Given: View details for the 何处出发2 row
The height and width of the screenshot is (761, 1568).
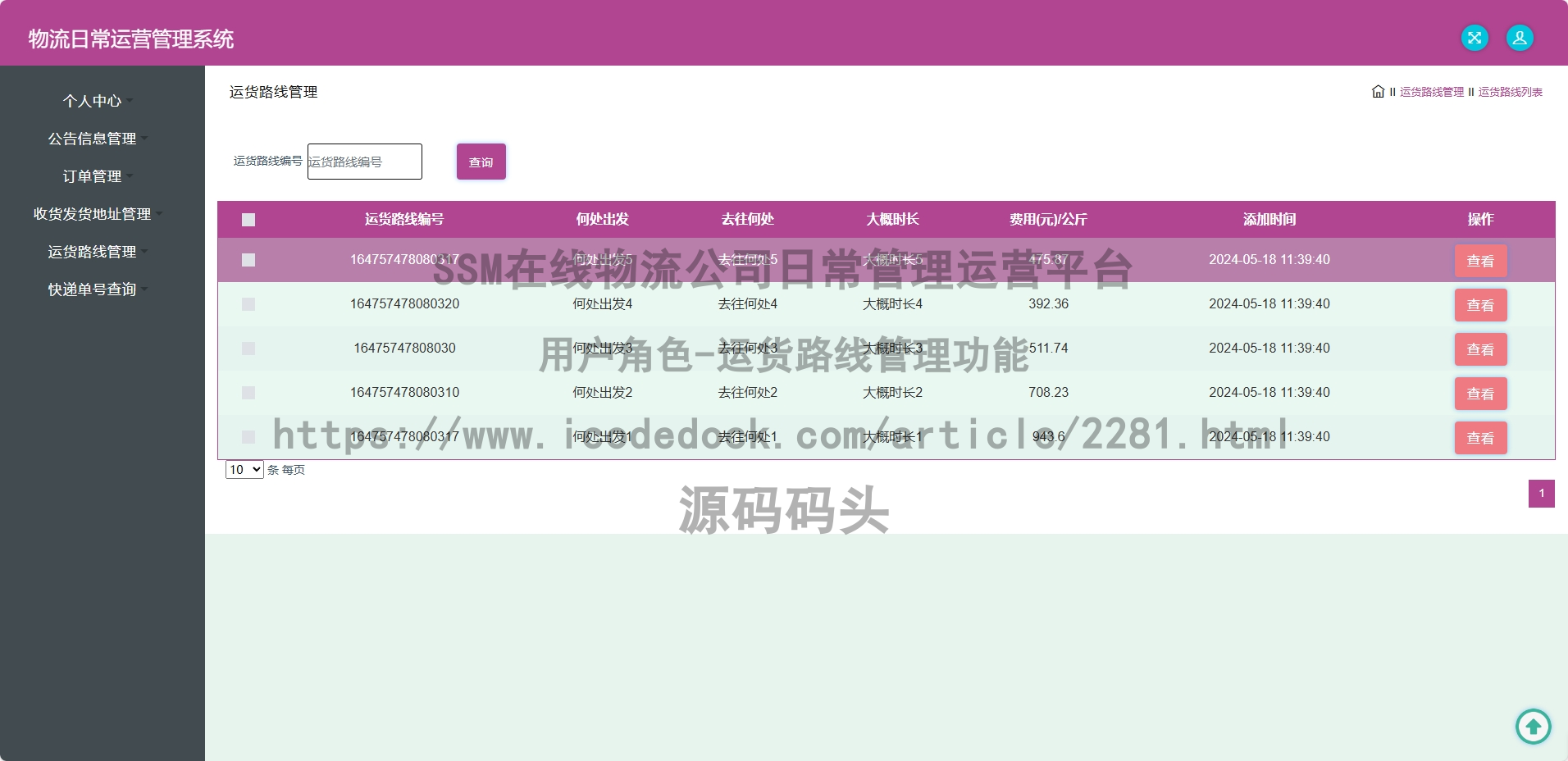Looking at the screenshot, I should tap(1480, 394).
